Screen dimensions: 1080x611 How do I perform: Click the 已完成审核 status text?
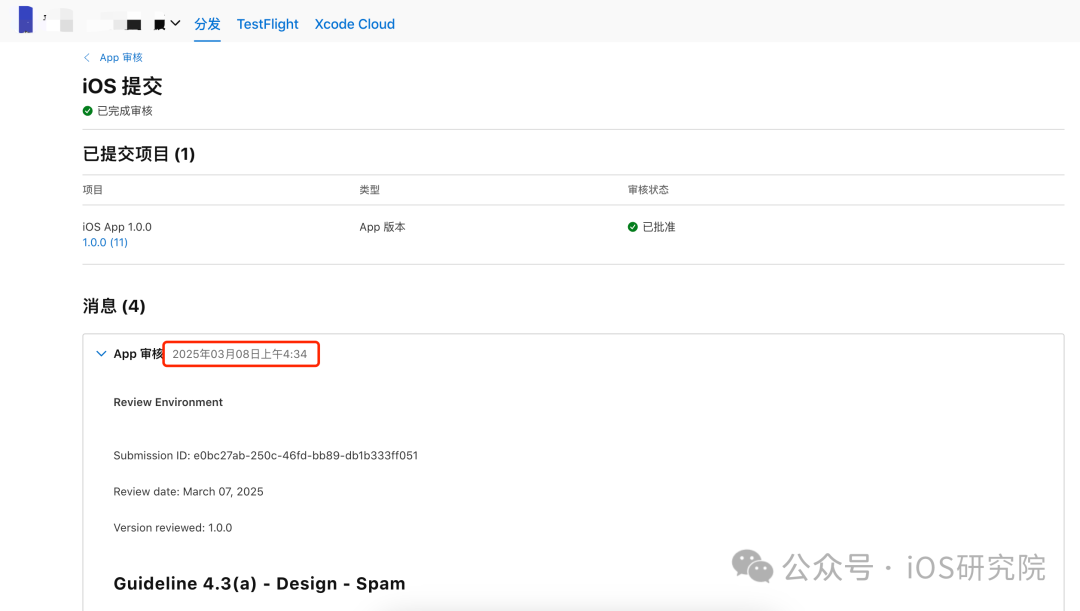(125, 111)
